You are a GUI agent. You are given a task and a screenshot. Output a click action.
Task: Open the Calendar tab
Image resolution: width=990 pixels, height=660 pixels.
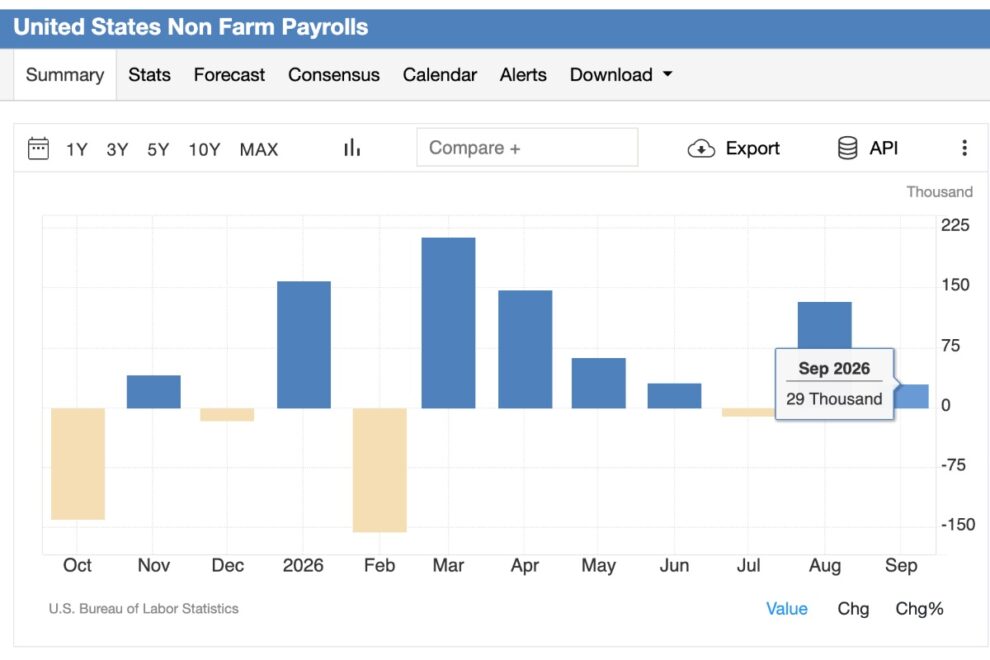point(440,75)
